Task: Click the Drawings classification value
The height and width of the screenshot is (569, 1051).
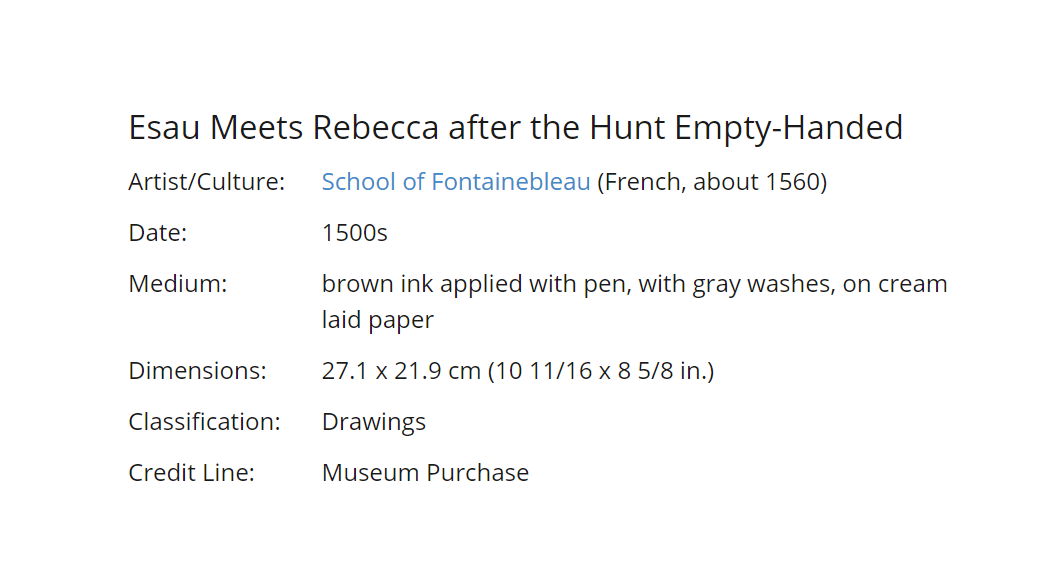Action: click(373, 422)
